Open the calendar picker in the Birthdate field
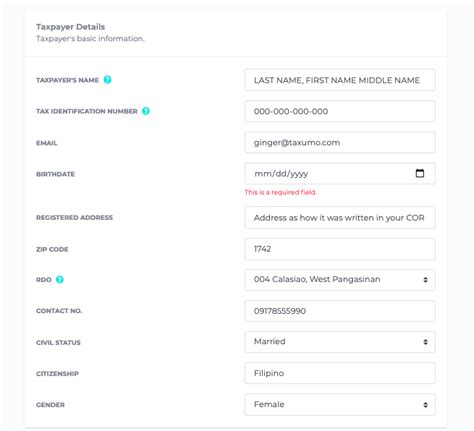Screen dimensions: 474x431 click(x=420, y=173)
